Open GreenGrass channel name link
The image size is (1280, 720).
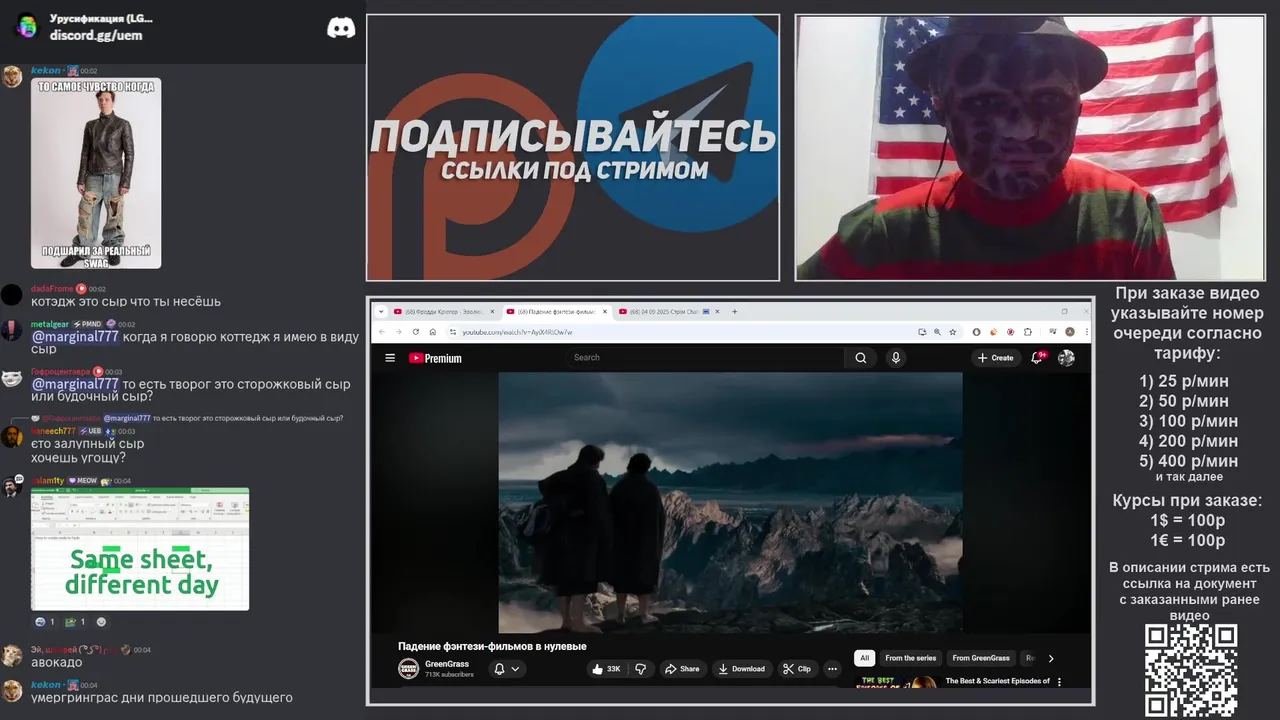(447, 664)
